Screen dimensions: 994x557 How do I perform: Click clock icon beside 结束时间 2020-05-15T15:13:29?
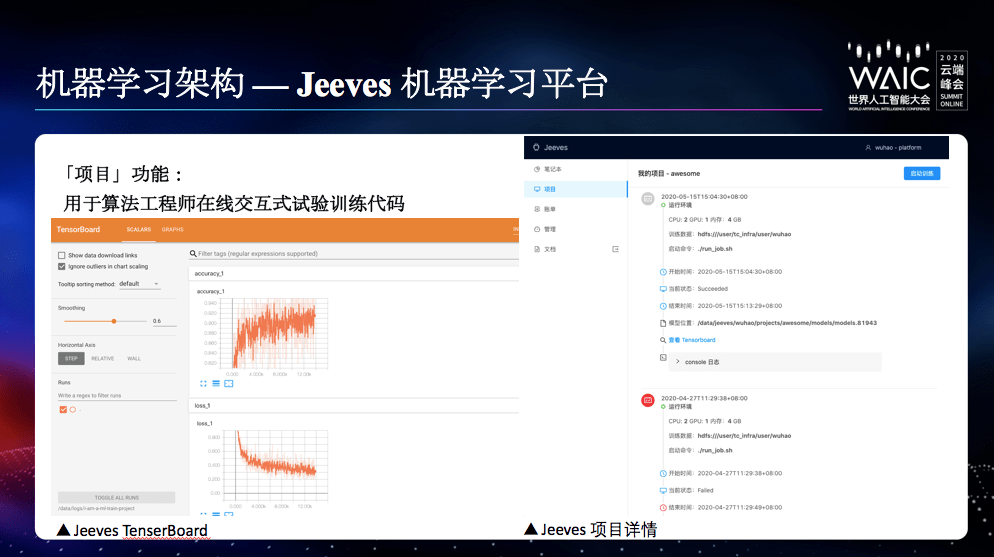pyautogui.click(x=663, y=306)
